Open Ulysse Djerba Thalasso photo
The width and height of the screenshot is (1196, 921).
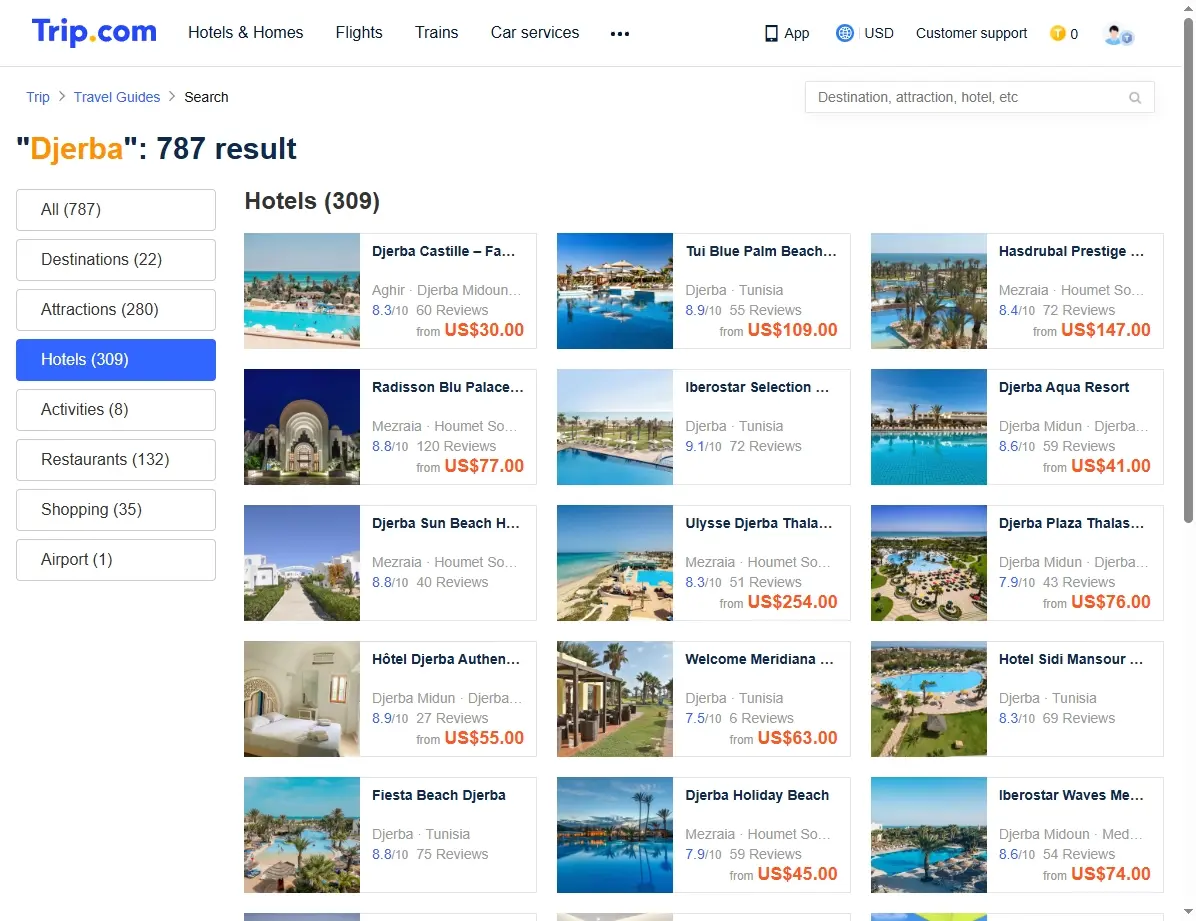point(615,563)
